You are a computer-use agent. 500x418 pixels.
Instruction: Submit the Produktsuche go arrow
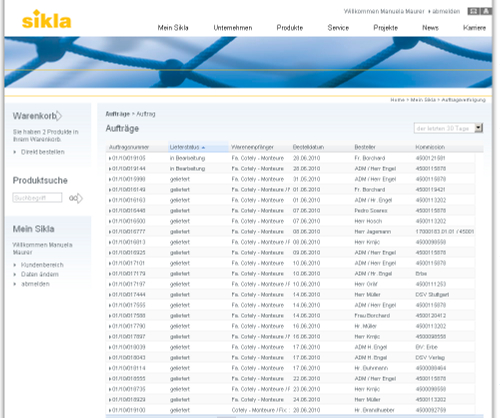tap(76, 198)
